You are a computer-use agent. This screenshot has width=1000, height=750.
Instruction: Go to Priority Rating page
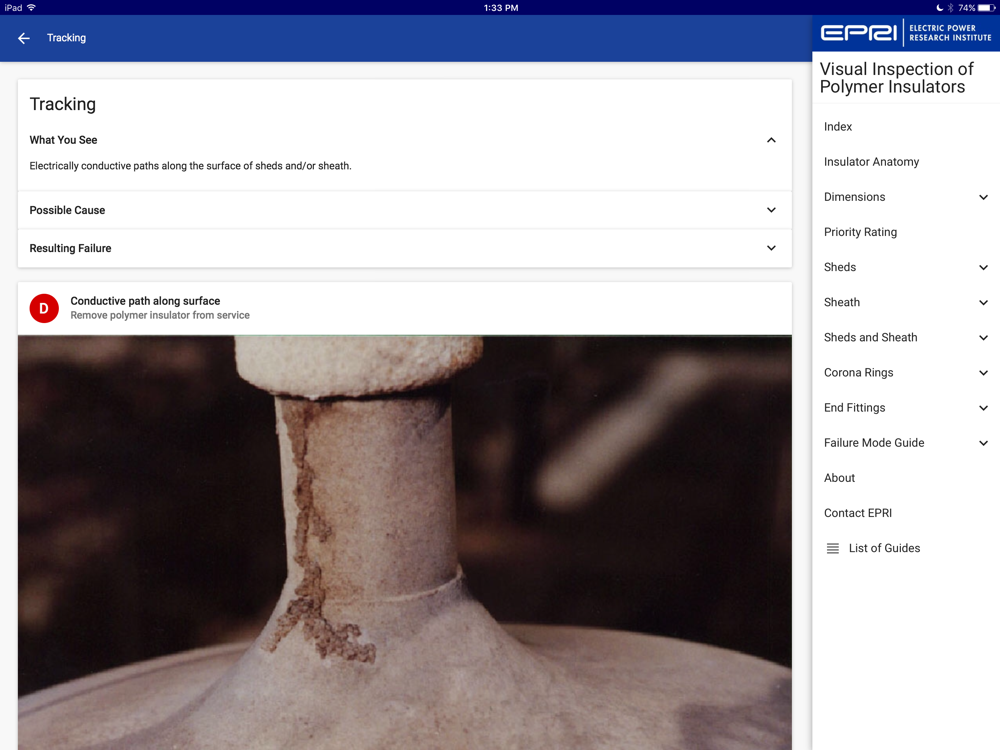(x=860, y=232)
